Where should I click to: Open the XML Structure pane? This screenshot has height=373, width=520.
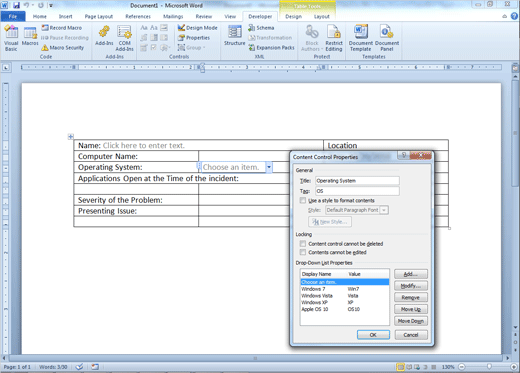pyautogui.click(x=234, y=36)
